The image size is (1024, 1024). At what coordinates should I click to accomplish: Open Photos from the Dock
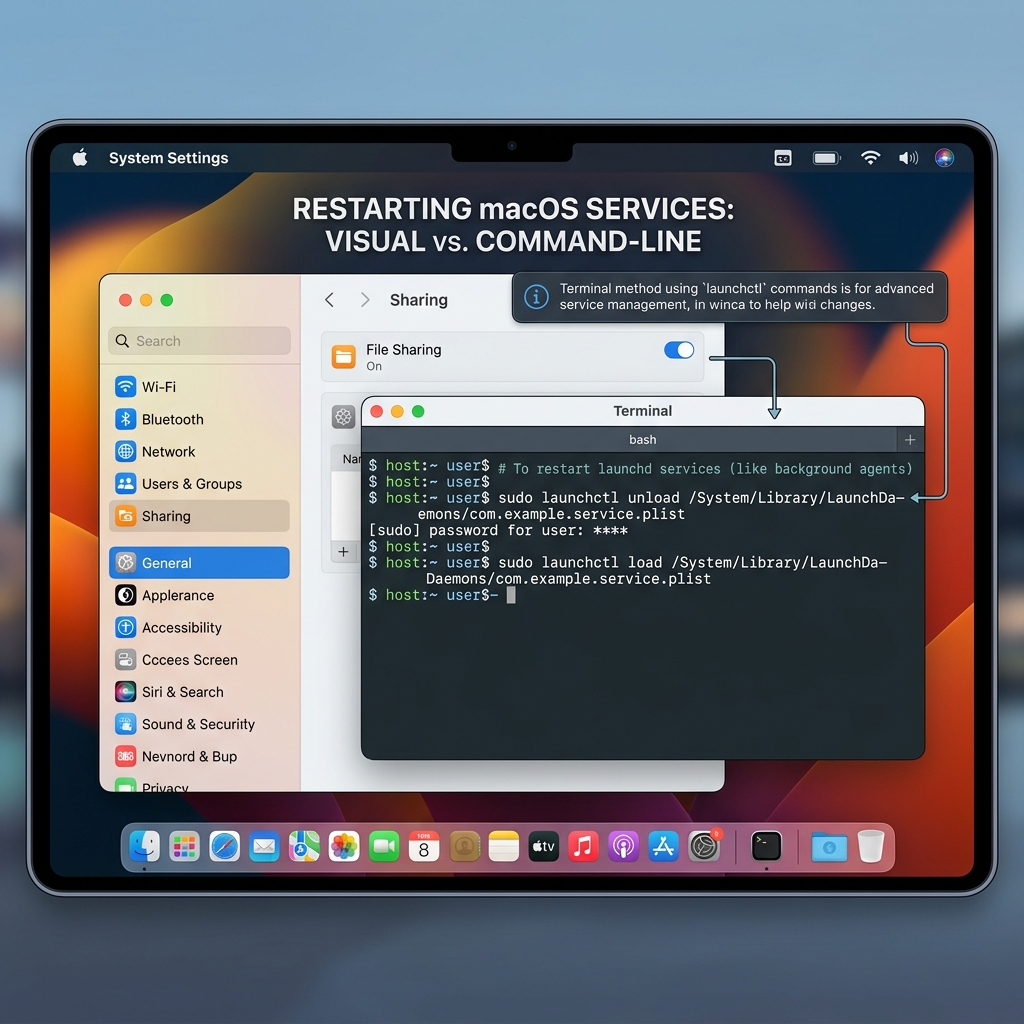pyautogui.click(x=344, y=847)
